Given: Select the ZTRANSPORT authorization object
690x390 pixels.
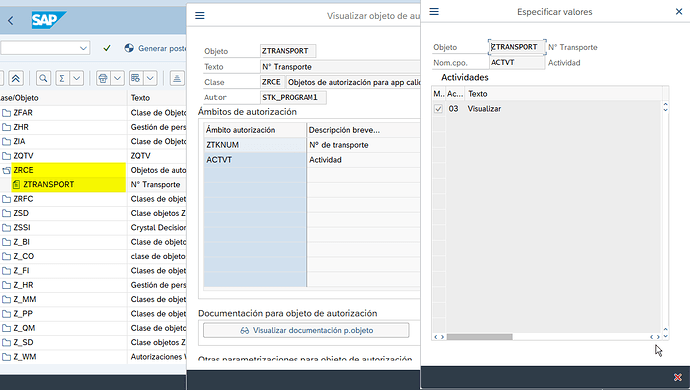Looking at the screenshot, I should (x=48, y=184).
